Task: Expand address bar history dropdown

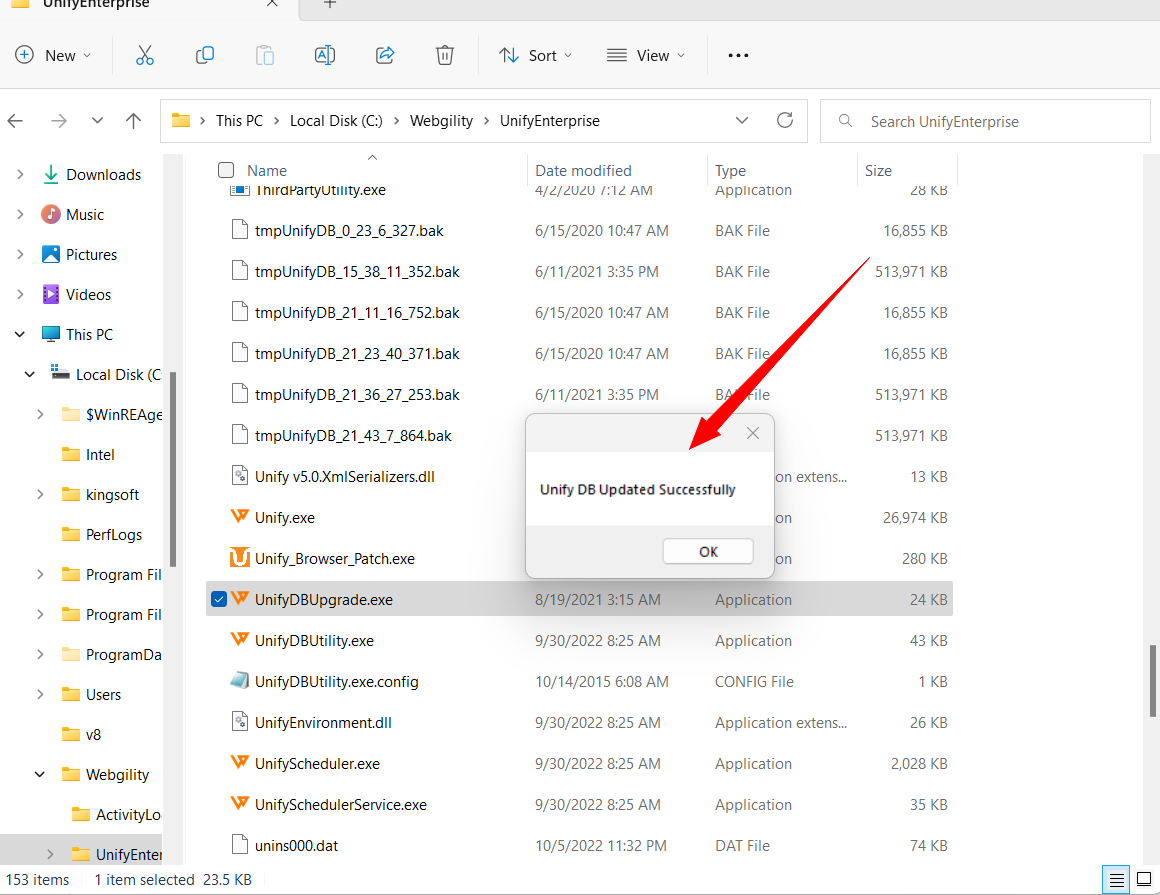Action: pos(742,121)
